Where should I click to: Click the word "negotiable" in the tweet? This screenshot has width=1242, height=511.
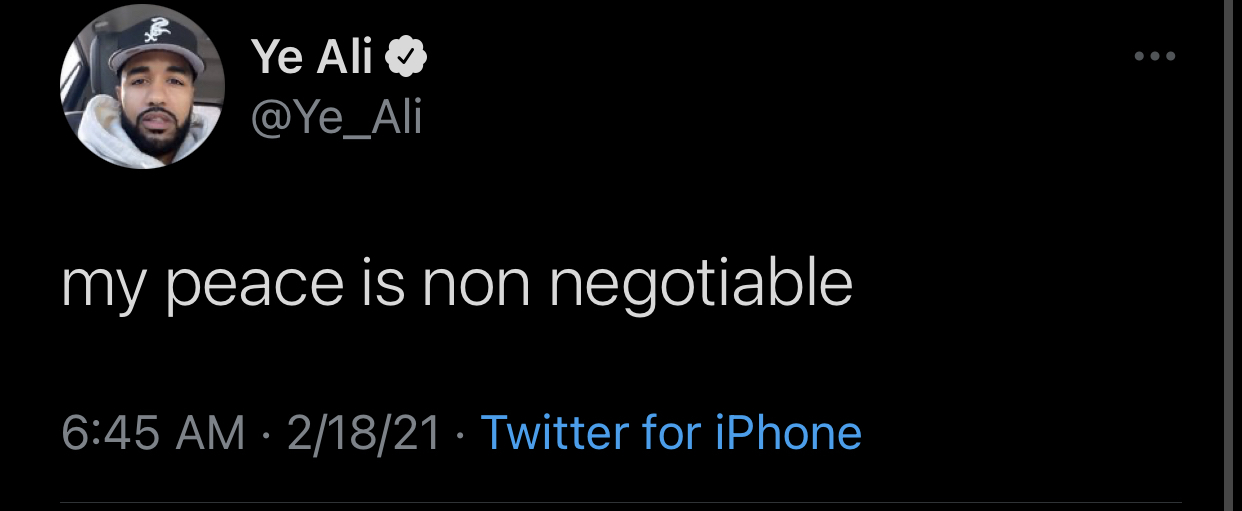701,284
